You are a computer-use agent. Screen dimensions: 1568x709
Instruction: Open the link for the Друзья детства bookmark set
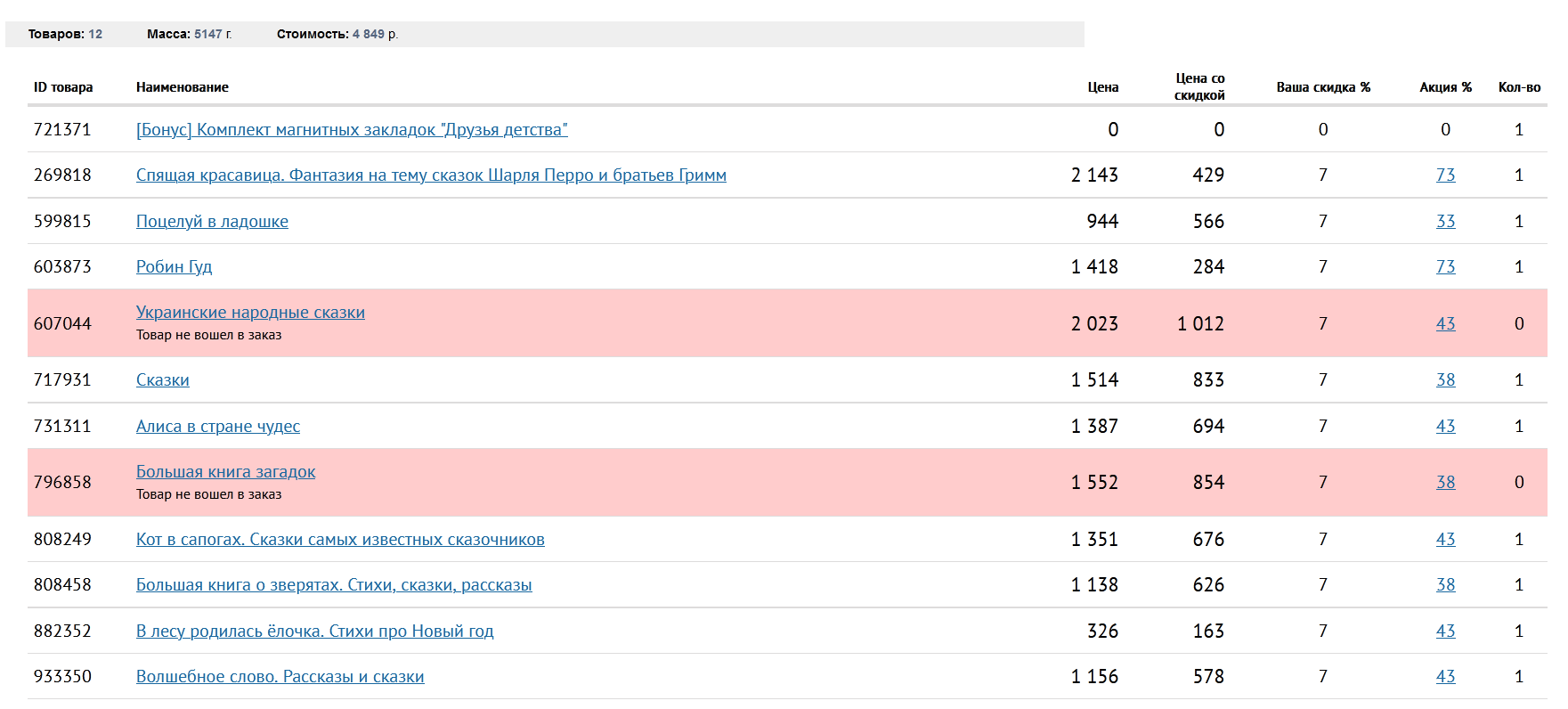(x=352, y=130)
